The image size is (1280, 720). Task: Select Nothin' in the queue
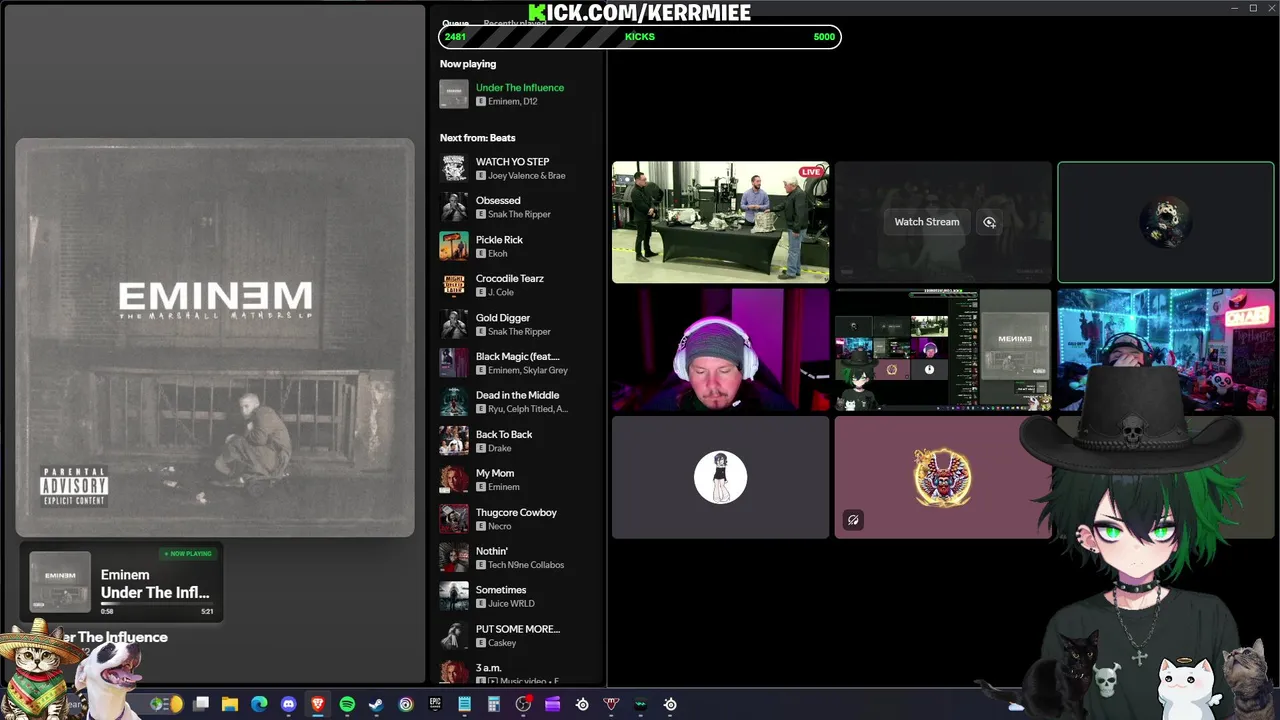(x=492, y=551)
